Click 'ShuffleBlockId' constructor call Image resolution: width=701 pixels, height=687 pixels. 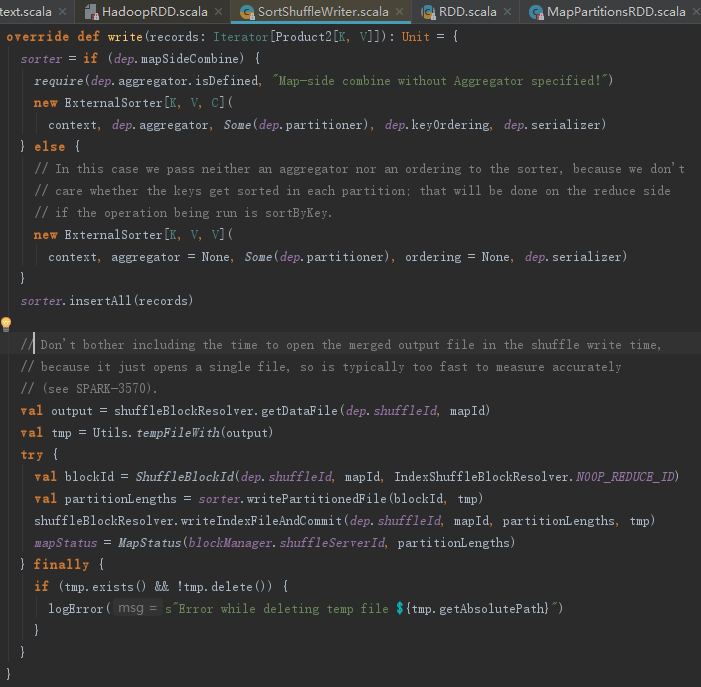[x=185, y=477]
